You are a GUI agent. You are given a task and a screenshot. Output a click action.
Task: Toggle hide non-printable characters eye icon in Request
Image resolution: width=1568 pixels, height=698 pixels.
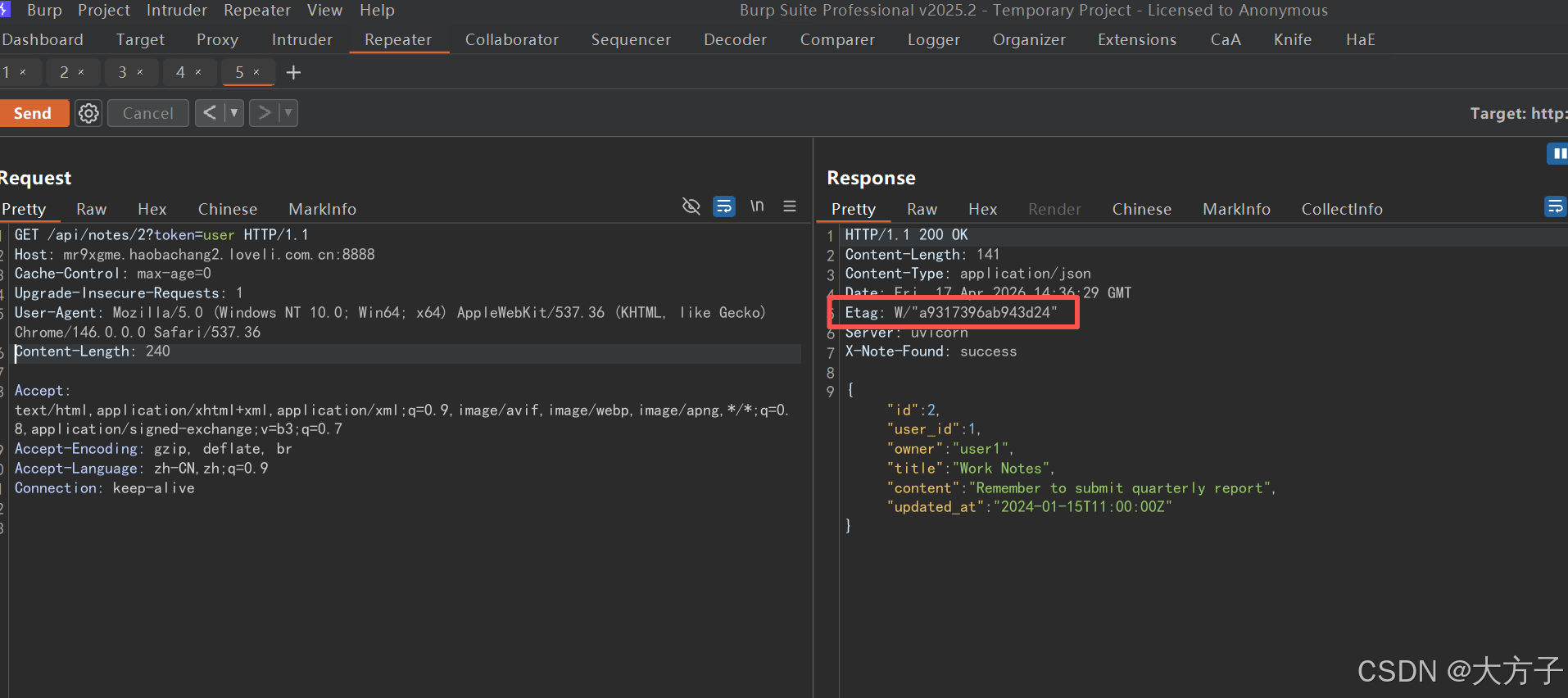coord(691,206)
